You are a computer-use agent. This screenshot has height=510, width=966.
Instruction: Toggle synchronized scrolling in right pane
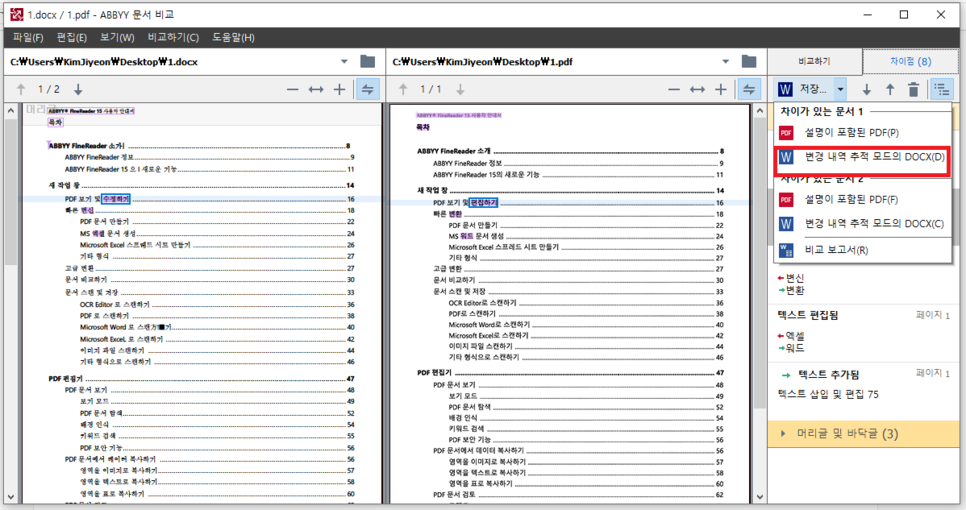click(x=749, y=89)
